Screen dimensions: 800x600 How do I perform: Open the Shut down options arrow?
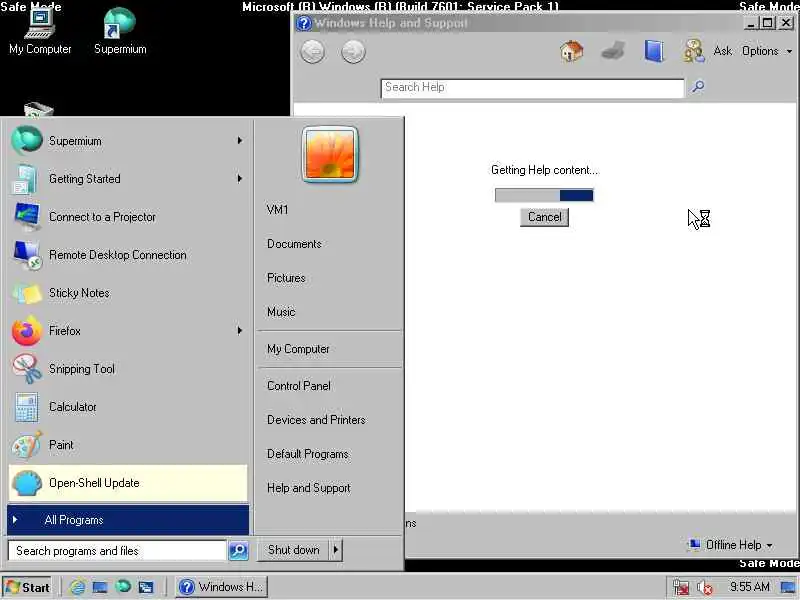pyautogui.click(x=336, y=550)
